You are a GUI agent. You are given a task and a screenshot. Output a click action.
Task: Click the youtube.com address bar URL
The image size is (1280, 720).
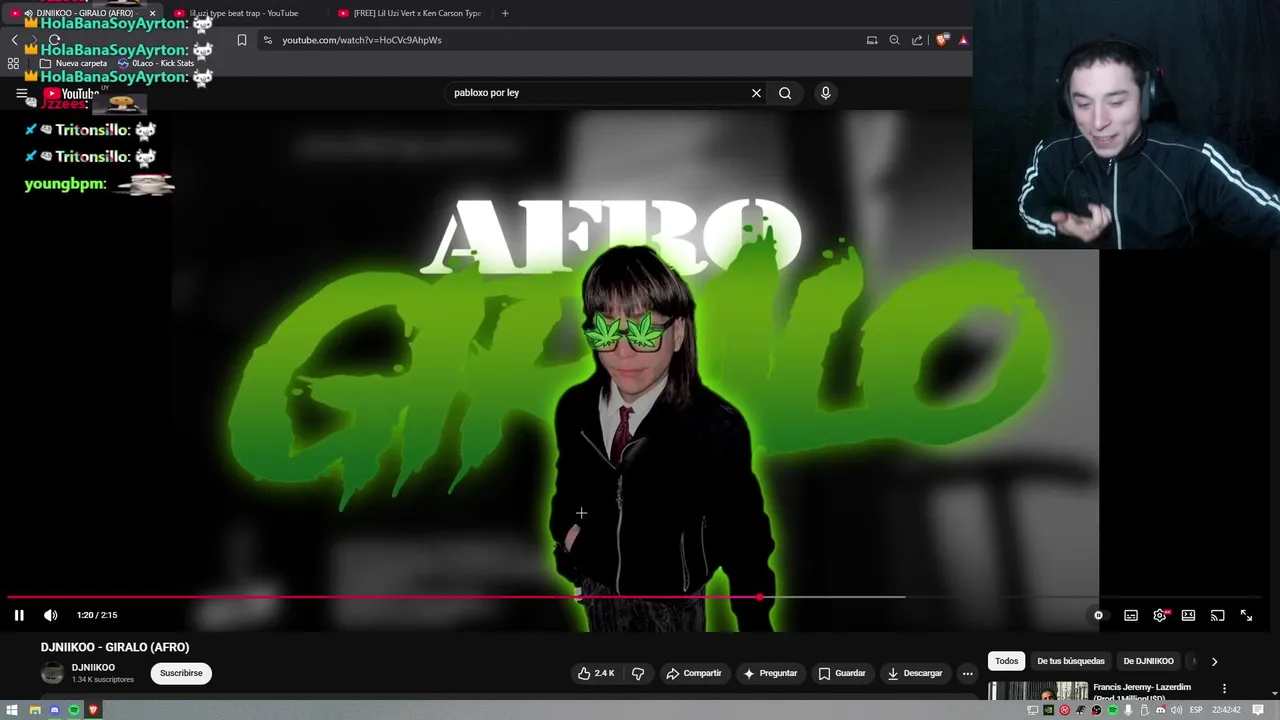[x=361, y=40]
